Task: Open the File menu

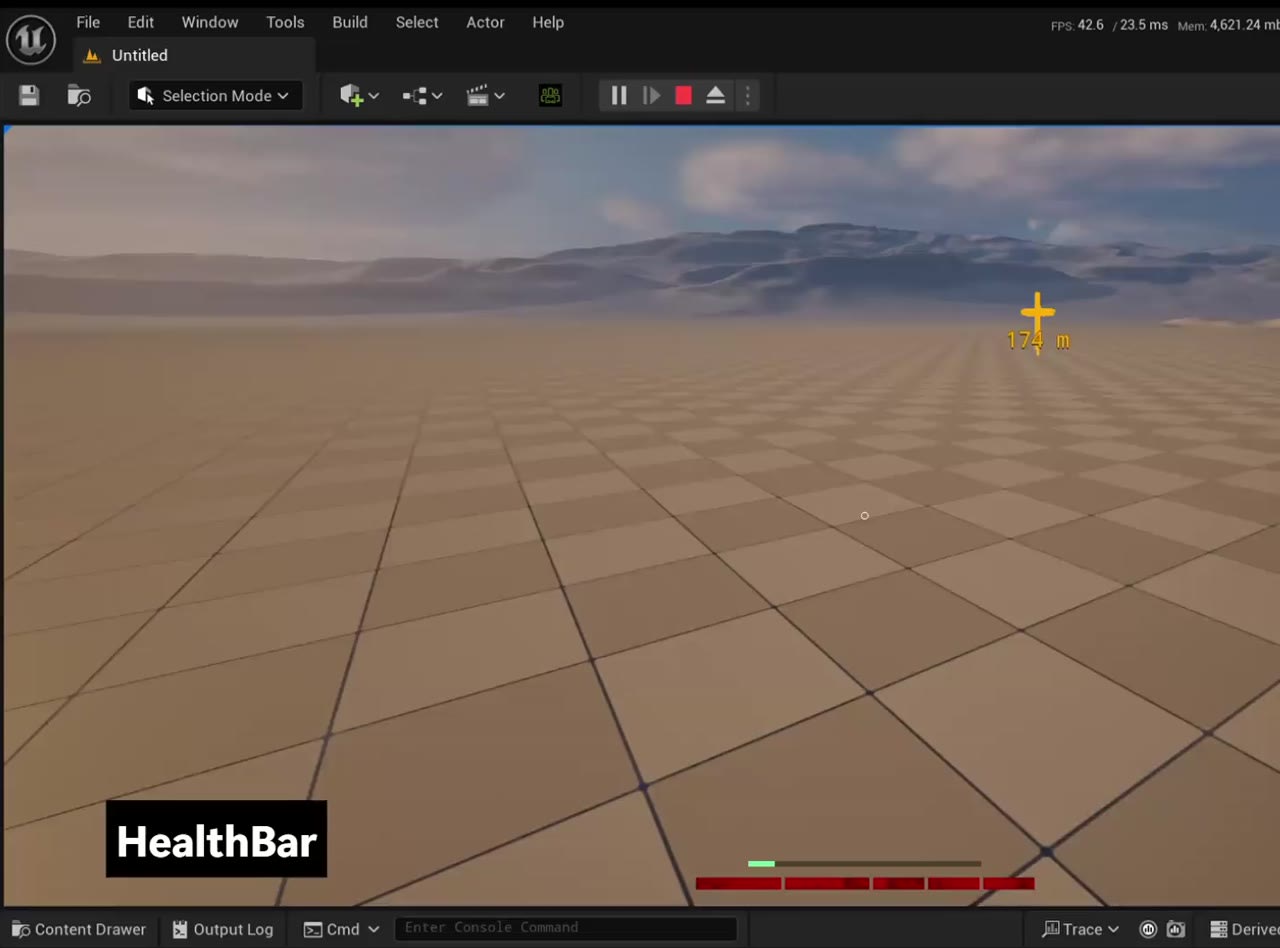Action: tap(88, 22)
